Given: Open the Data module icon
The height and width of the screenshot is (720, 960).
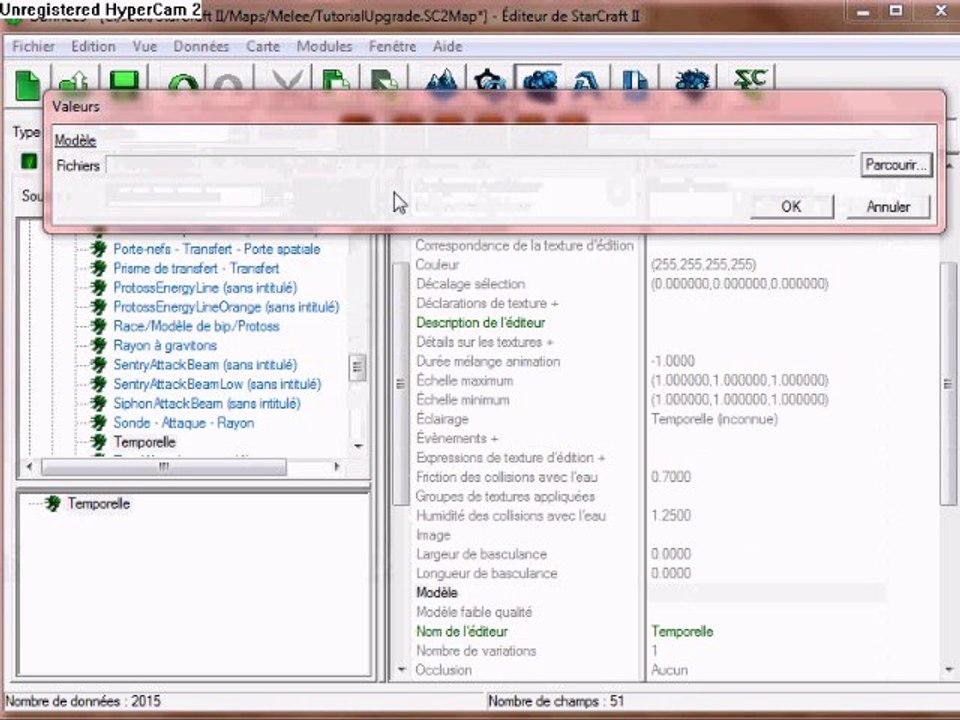Looking at the screenshot, I should tap(539, 81).
